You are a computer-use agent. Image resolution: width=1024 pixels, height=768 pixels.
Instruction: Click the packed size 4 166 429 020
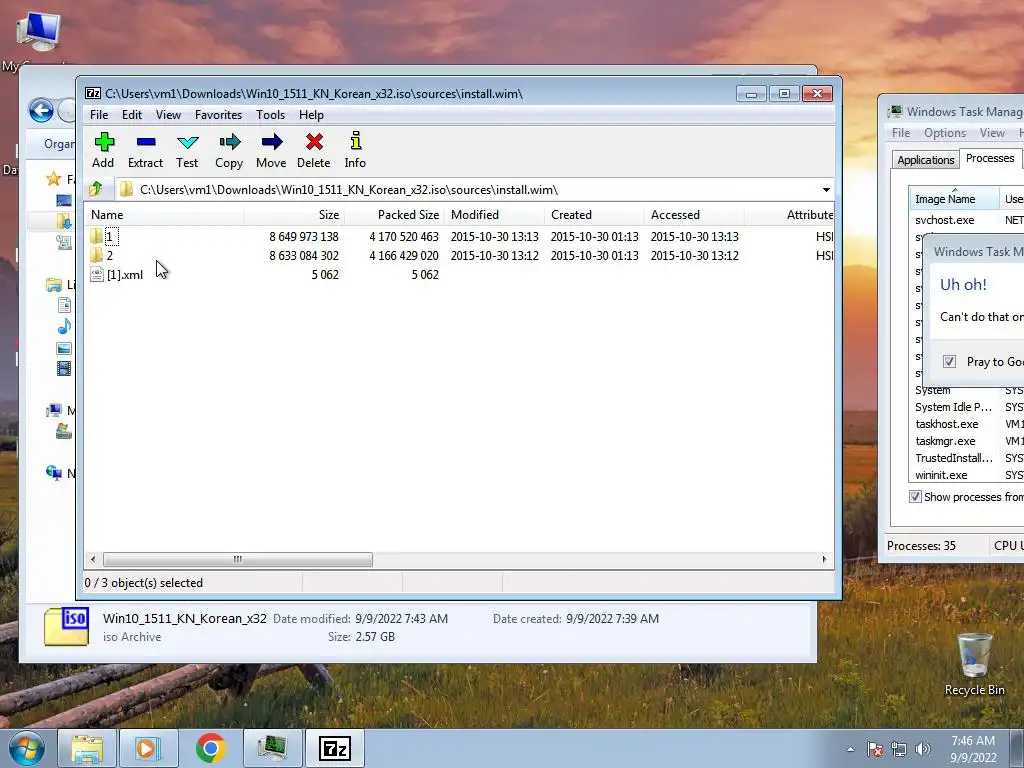[x=404, y=255]
